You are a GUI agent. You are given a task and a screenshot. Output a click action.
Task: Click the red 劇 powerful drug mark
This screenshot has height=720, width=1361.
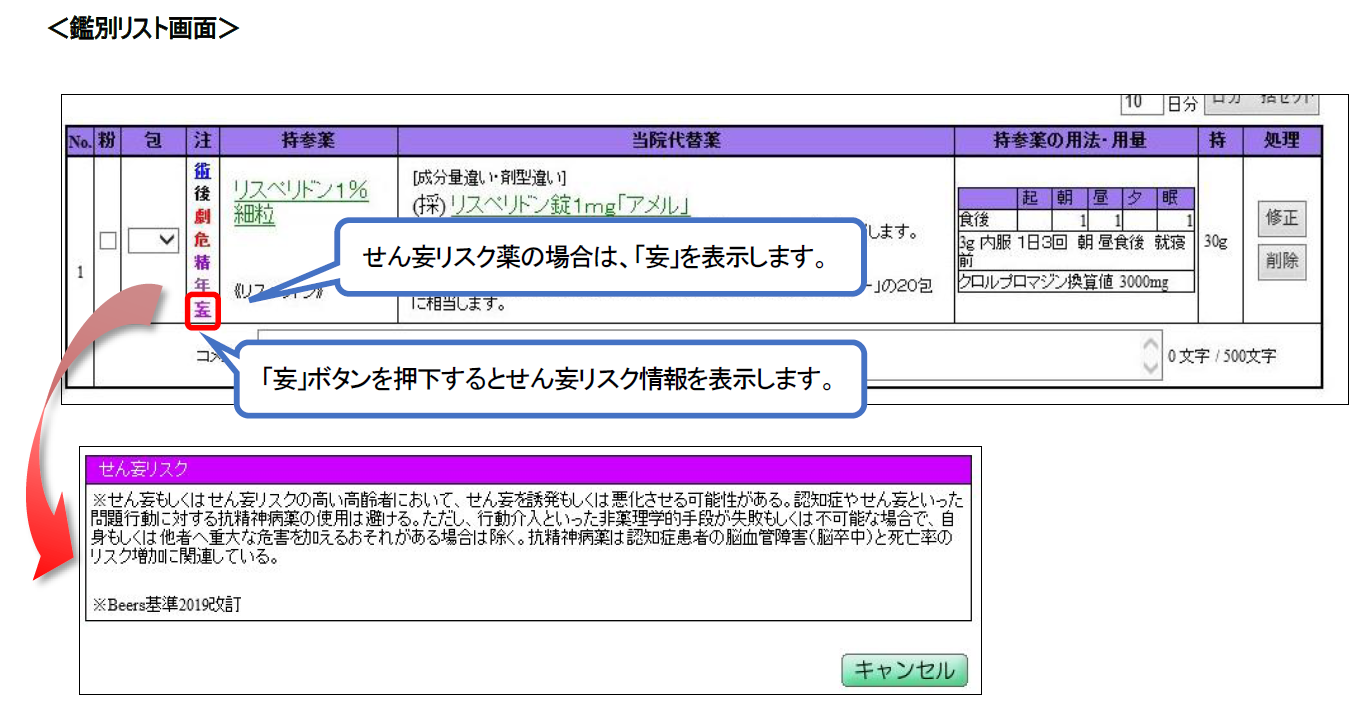[203, 217]
